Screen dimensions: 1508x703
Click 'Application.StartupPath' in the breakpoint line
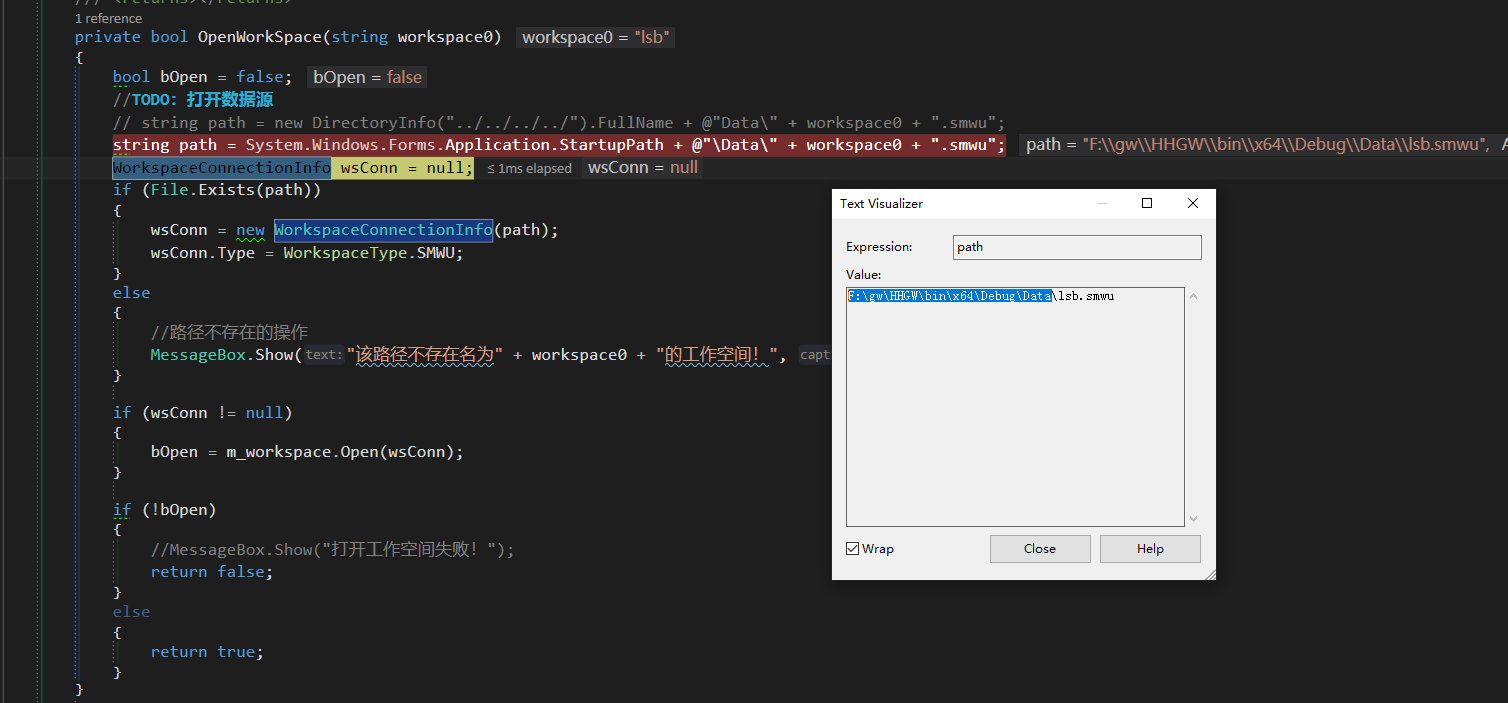[552, 145]
